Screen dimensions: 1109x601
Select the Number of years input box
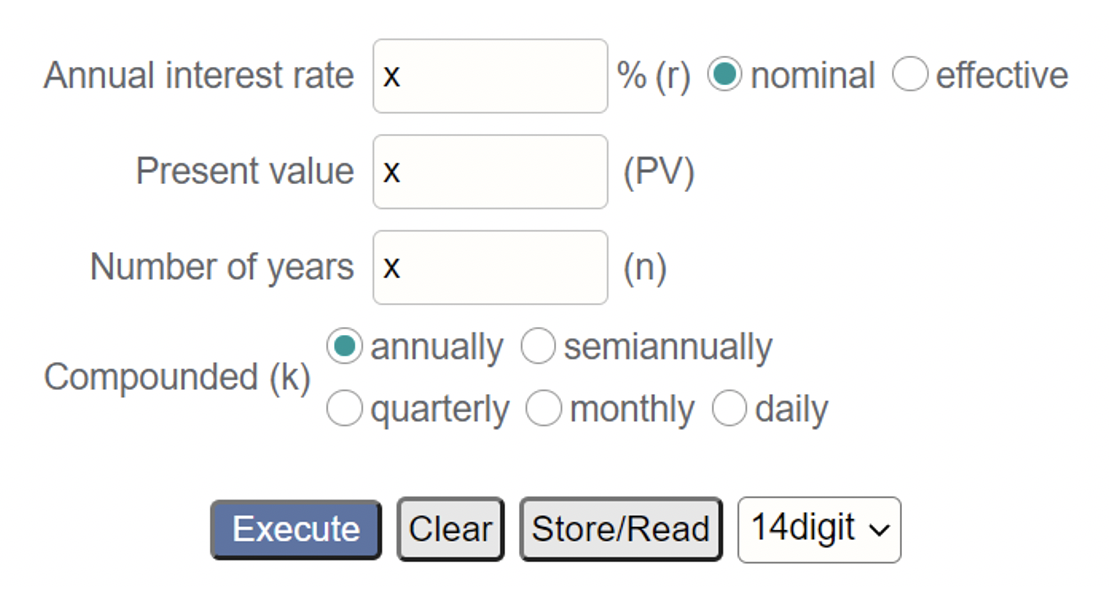pos(490,267)
